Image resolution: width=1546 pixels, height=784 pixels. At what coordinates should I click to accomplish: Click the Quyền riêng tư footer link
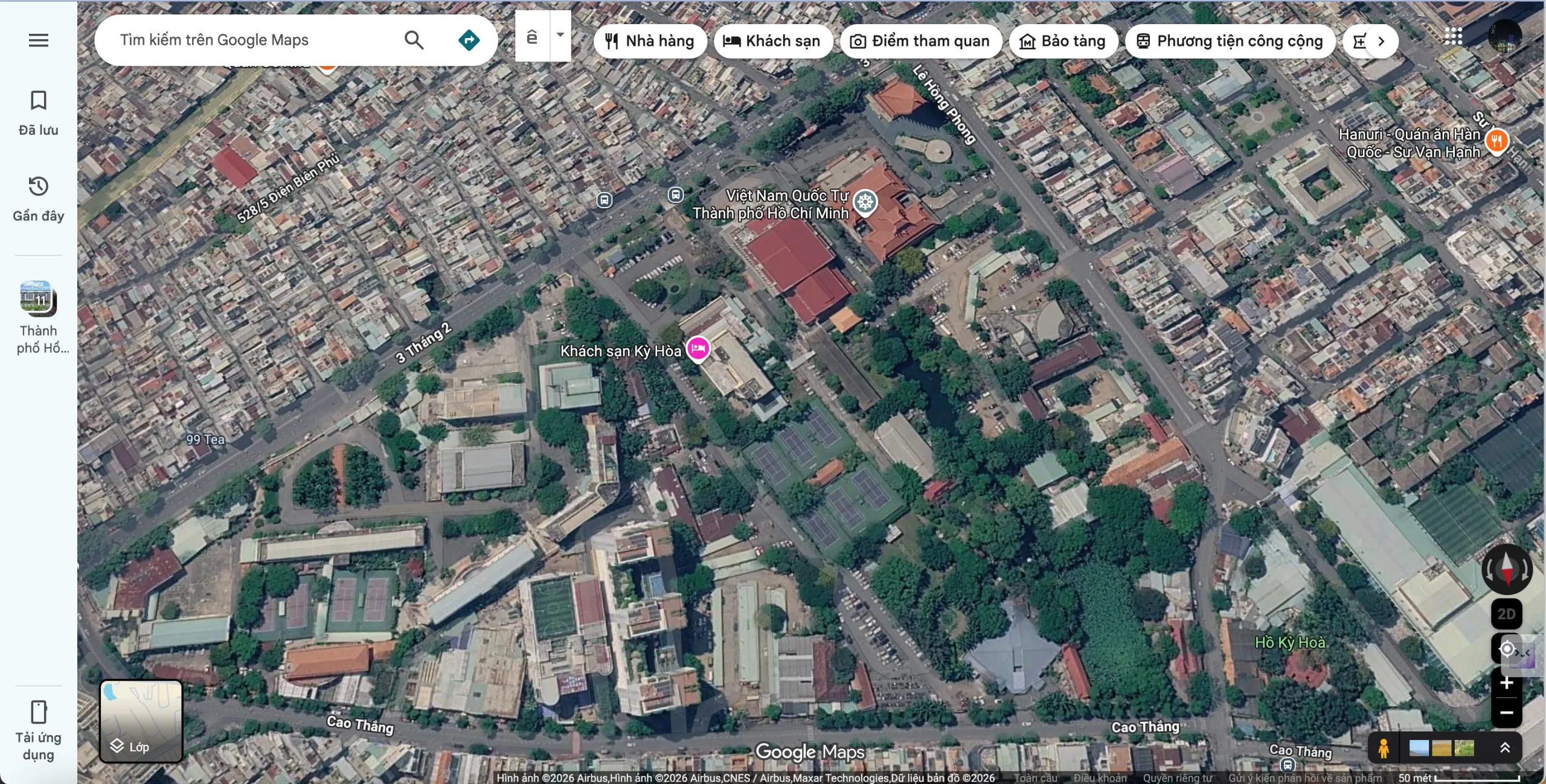(1177, 778)
